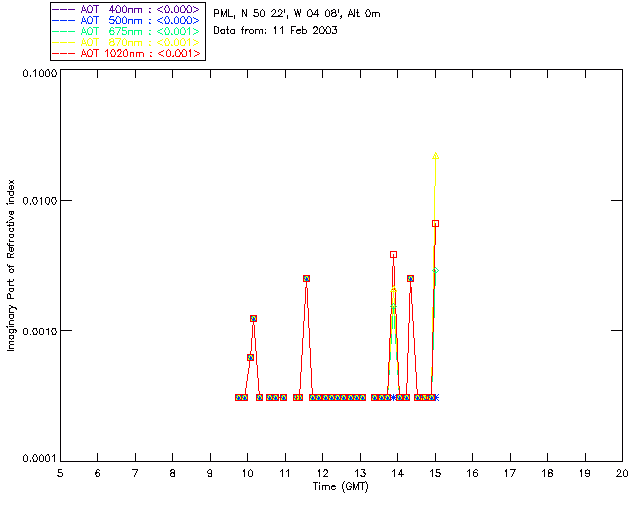Click the x-axis tick label 20
The image size is (640, 512).
622,473
